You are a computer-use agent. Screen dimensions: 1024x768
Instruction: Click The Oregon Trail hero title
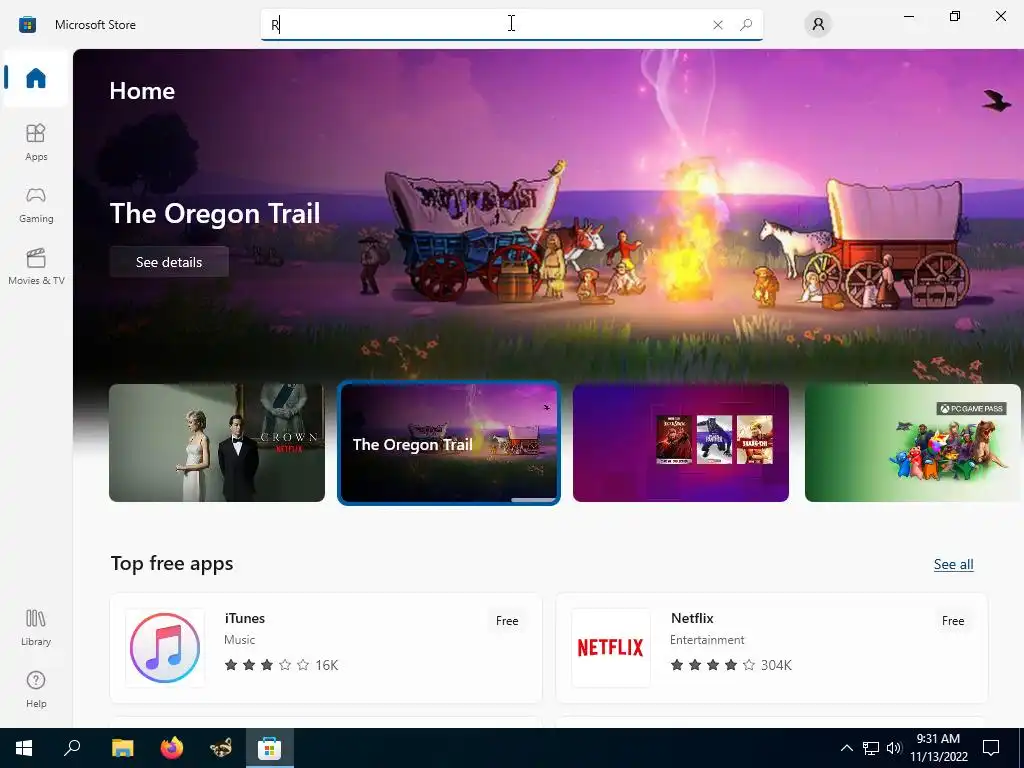pyautogui.click(x=215, y=213)
